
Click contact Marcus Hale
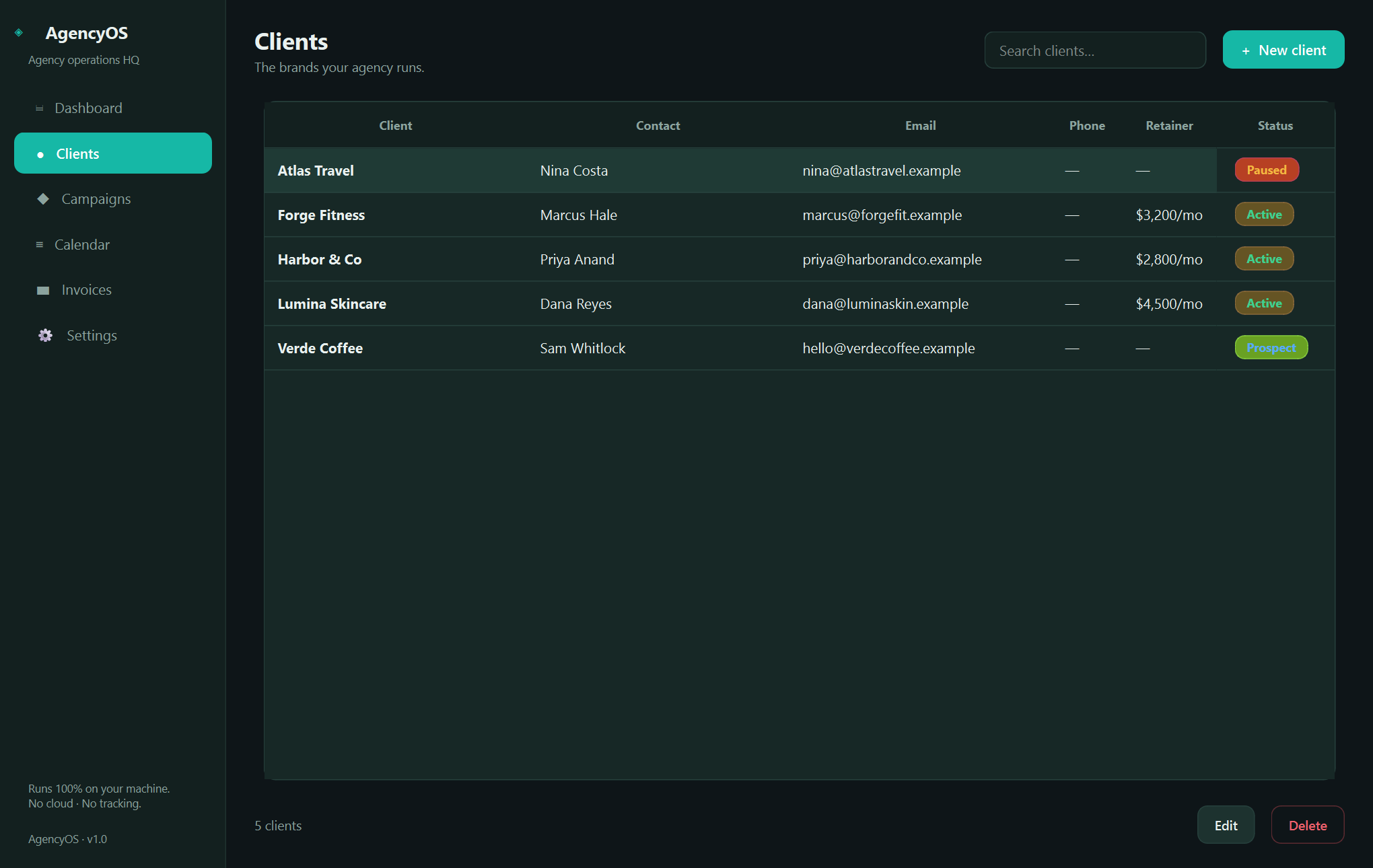tap(579, 215)
